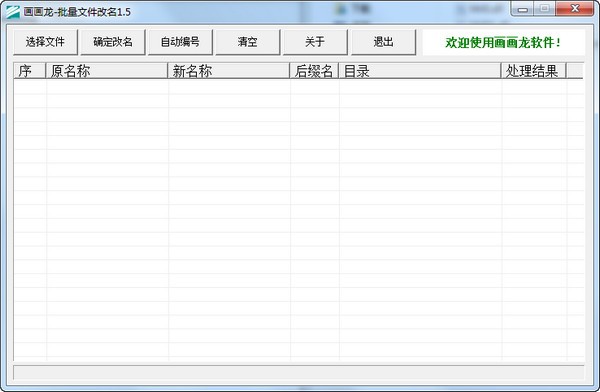This screenshot has width=600, height=392.
Task: Click the 处理结果 column header
Action: click(x=534, y=71)
